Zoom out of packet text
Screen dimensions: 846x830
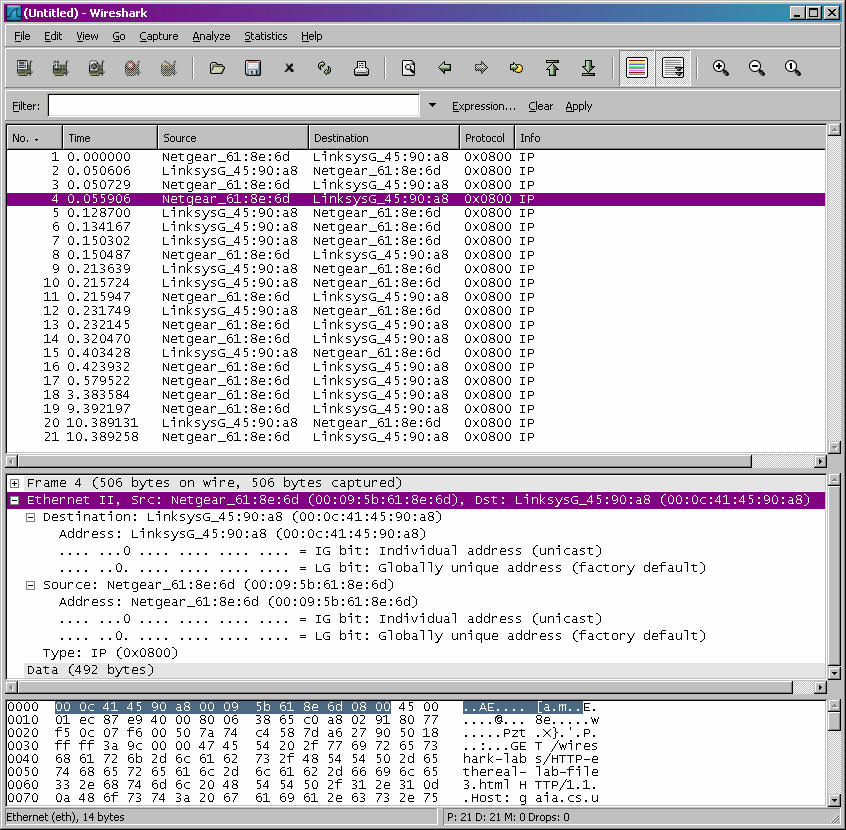(757, 68)
